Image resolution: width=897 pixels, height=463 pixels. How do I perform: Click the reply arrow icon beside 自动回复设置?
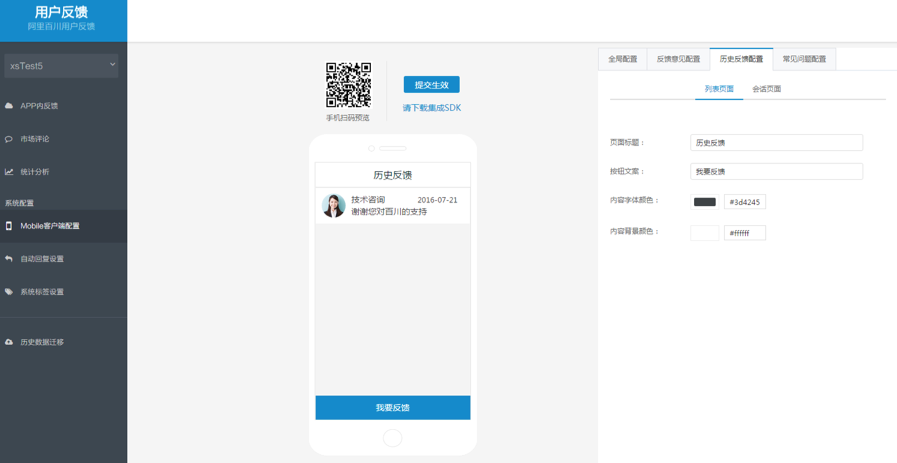point(9,259)
